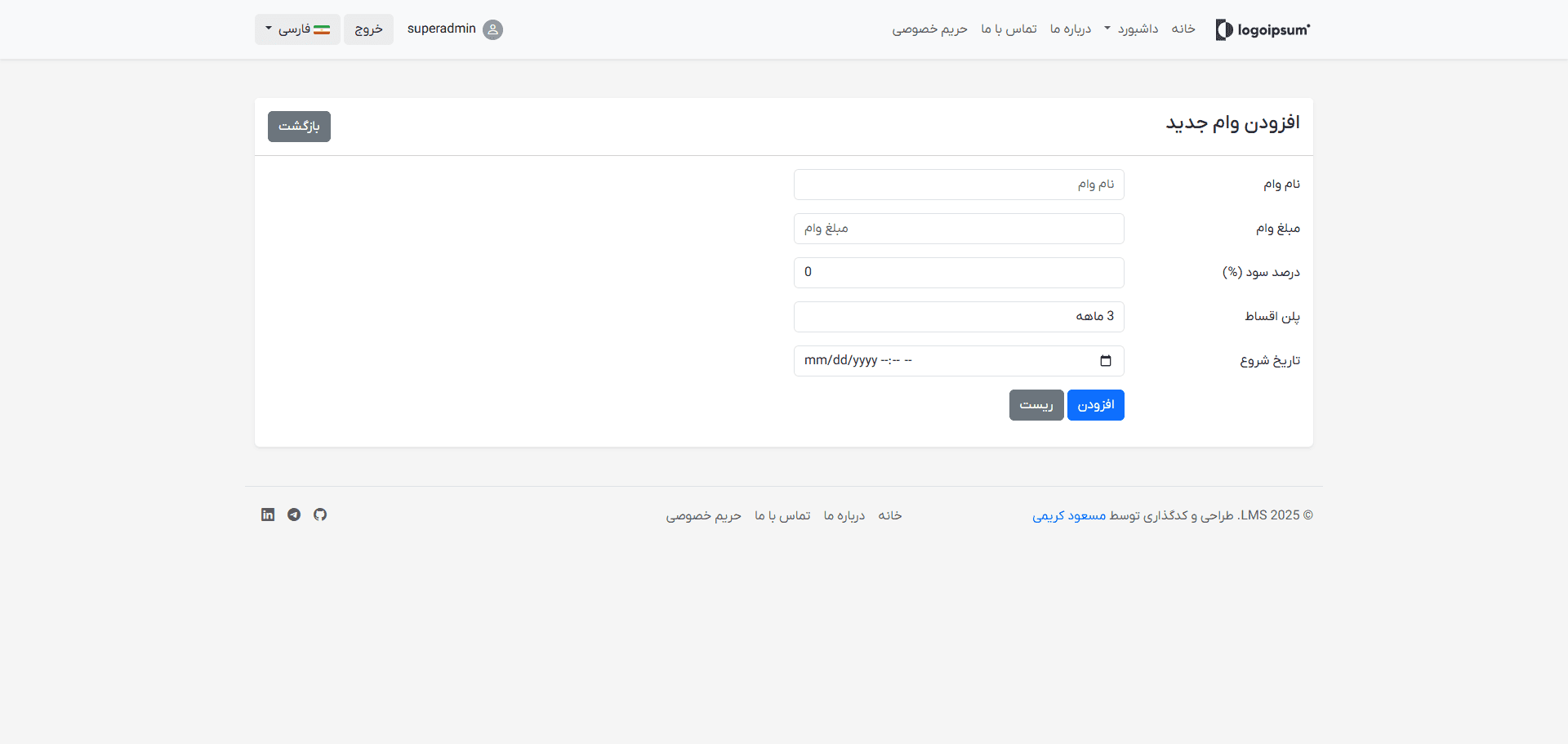Click حریم خصوصی link in footer
Viewport: 1568px width, 744px height.
703,515
